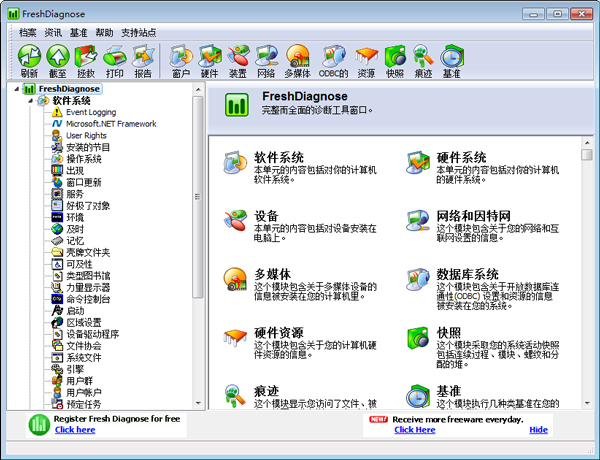Click the freeware 'Click Here' link
The height and width of the screenshot is (460, 600).
[x=415, y=430]
